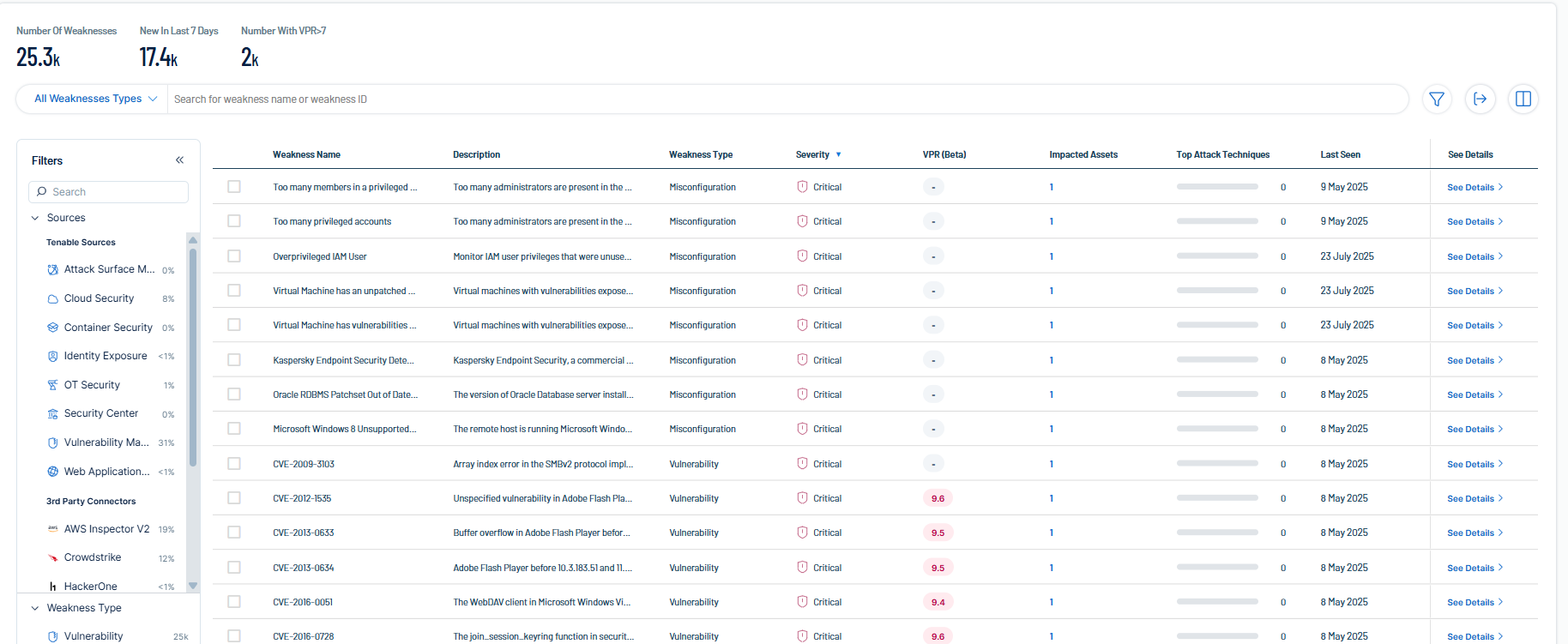Open the column layout icon

pyautogui.click(x=1523, y=99)
